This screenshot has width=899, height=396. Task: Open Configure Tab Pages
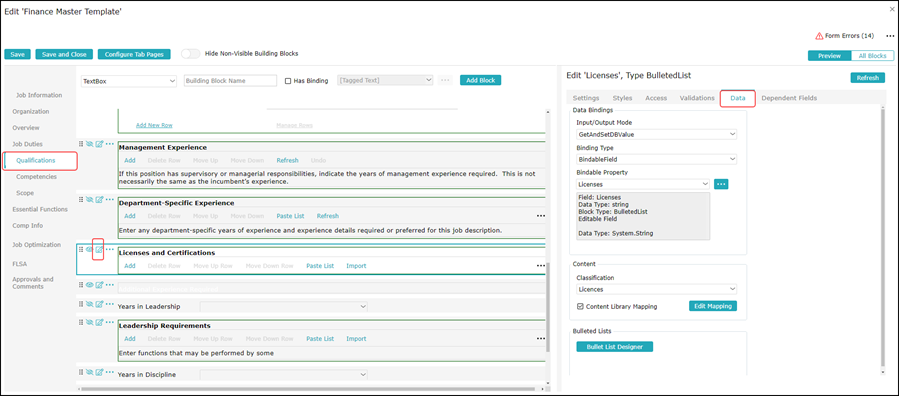pyautogui.click(x=134, y=54)
